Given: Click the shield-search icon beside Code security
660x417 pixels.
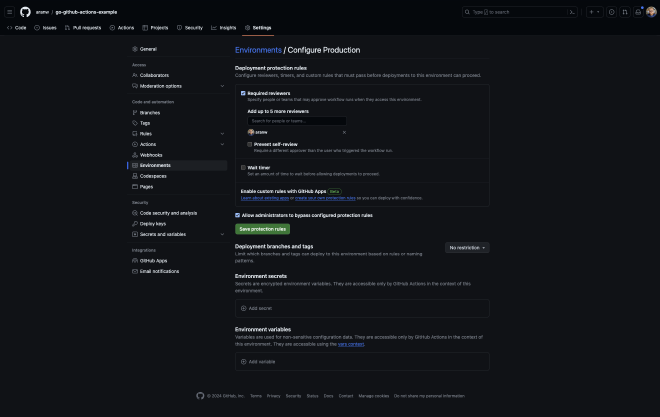Looking at the screenshot, I should click(135, 213).
